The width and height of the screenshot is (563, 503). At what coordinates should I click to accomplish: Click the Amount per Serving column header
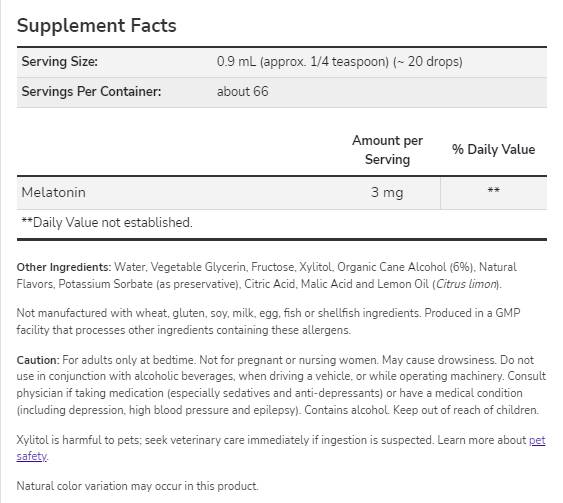[387, 150]
